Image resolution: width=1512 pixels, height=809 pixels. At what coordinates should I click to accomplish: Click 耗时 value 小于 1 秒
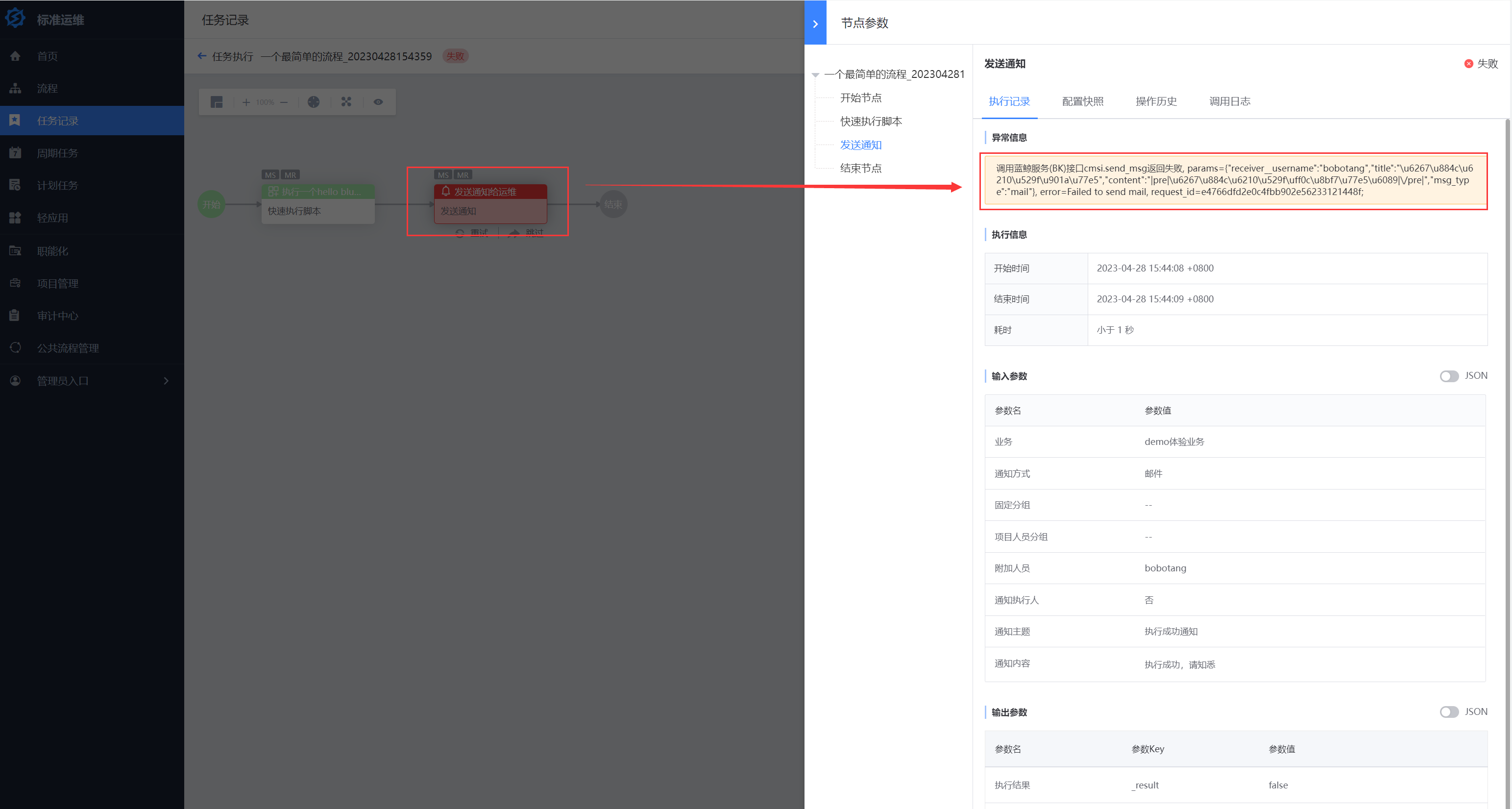[x=1115, y=330]
